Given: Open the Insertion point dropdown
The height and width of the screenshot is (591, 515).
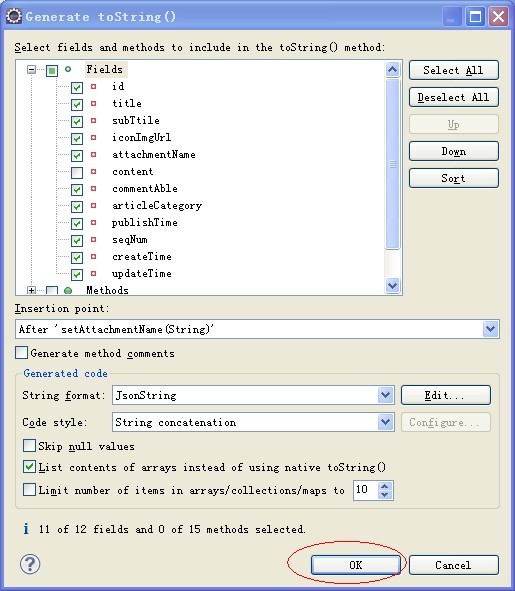Looking at the screenshot, I should [x=490, y=329].
